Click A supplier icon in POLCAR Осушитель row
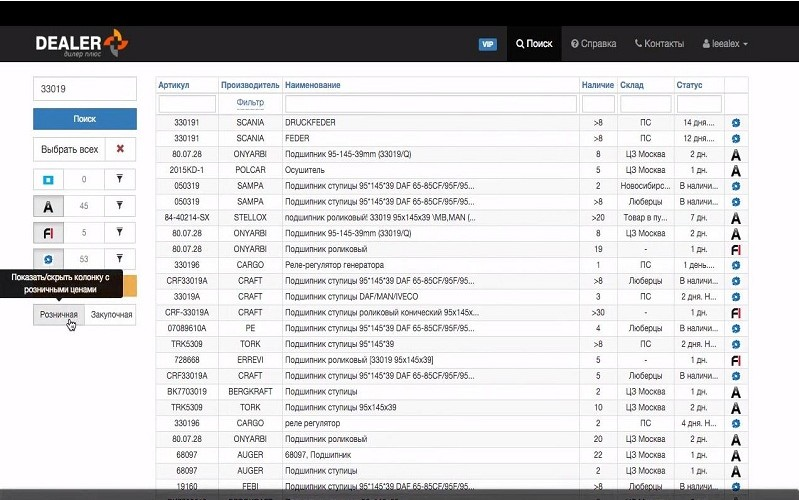 pos(736,171)
